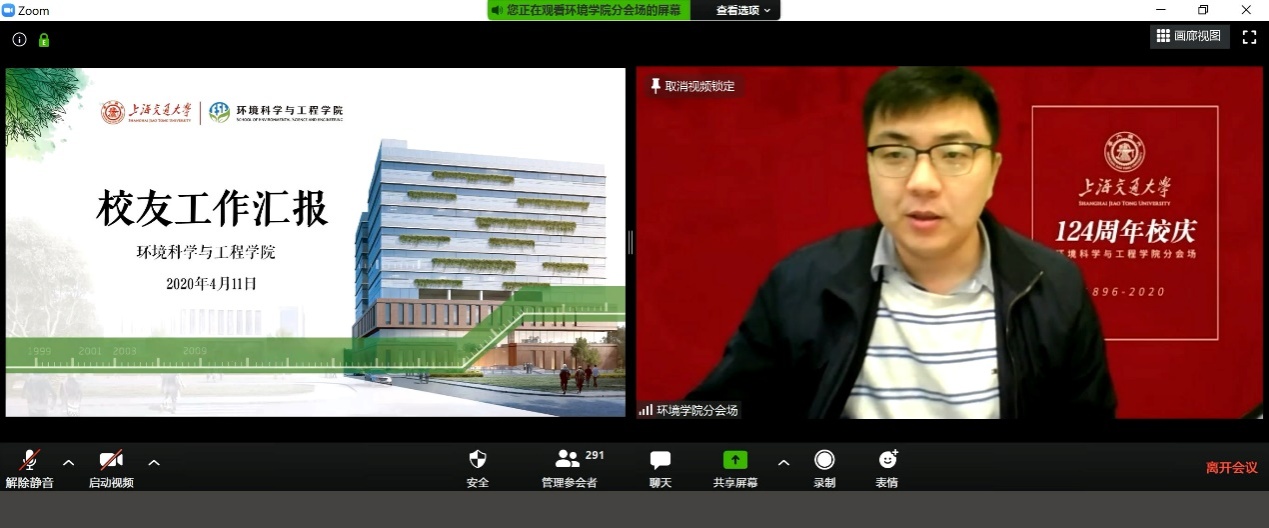Click the divider handle between shared screen and video
The width and height of the screenshot is (1269, 528).
630,242
